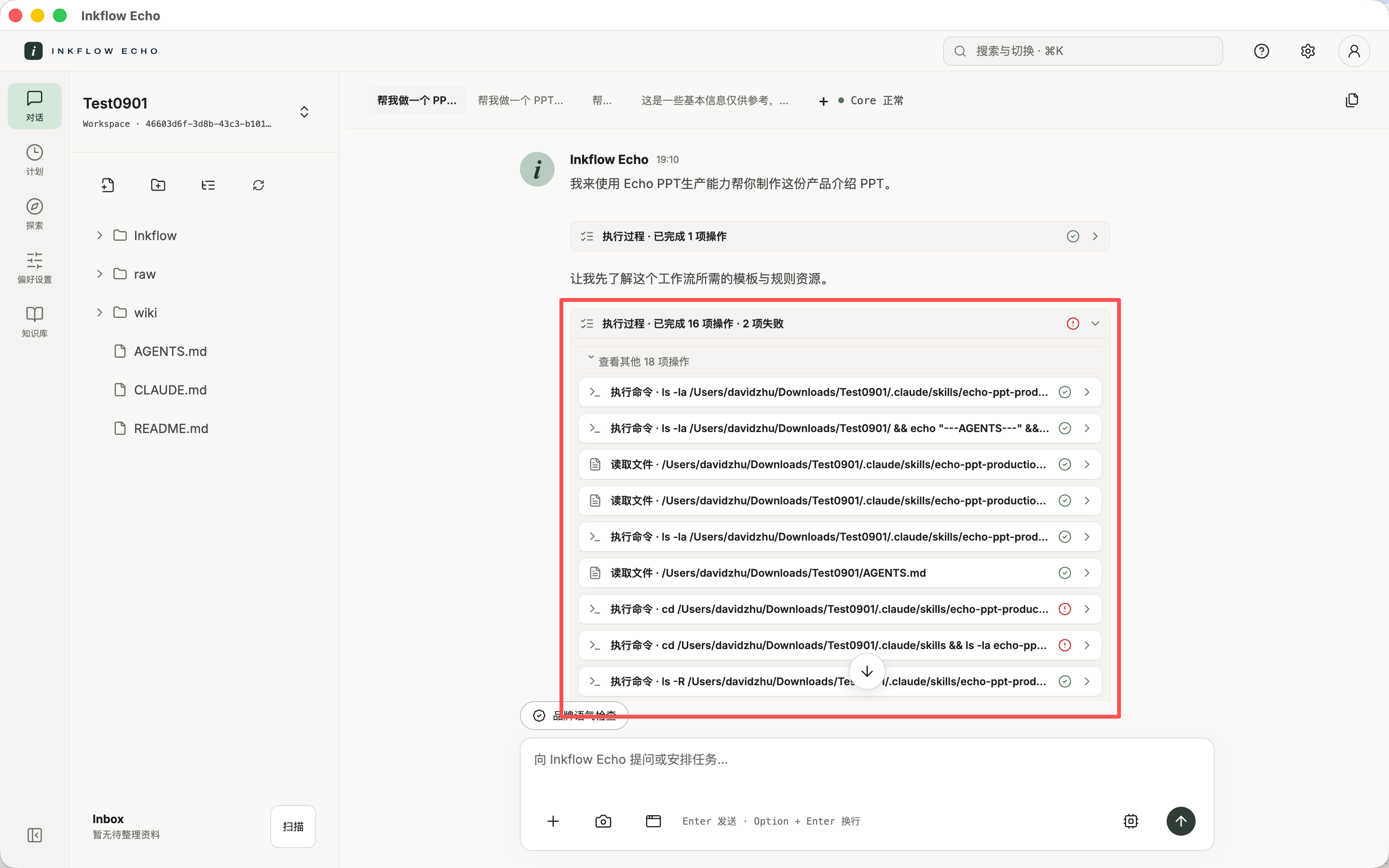Click the chip model icon in composer
Screen dimensions: 1389x868
[1130, 821]
